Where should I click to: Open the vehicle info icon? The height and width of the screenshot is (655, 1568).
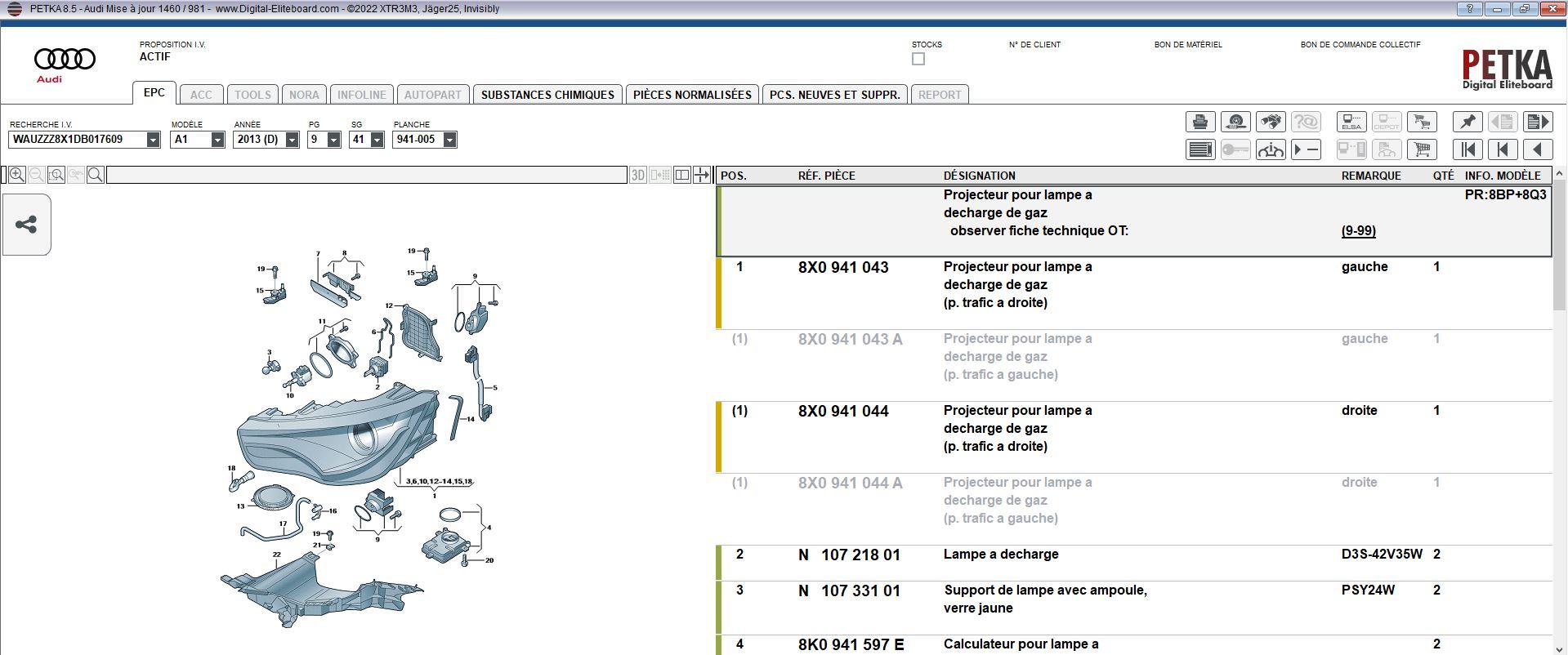pos(1271,149)
